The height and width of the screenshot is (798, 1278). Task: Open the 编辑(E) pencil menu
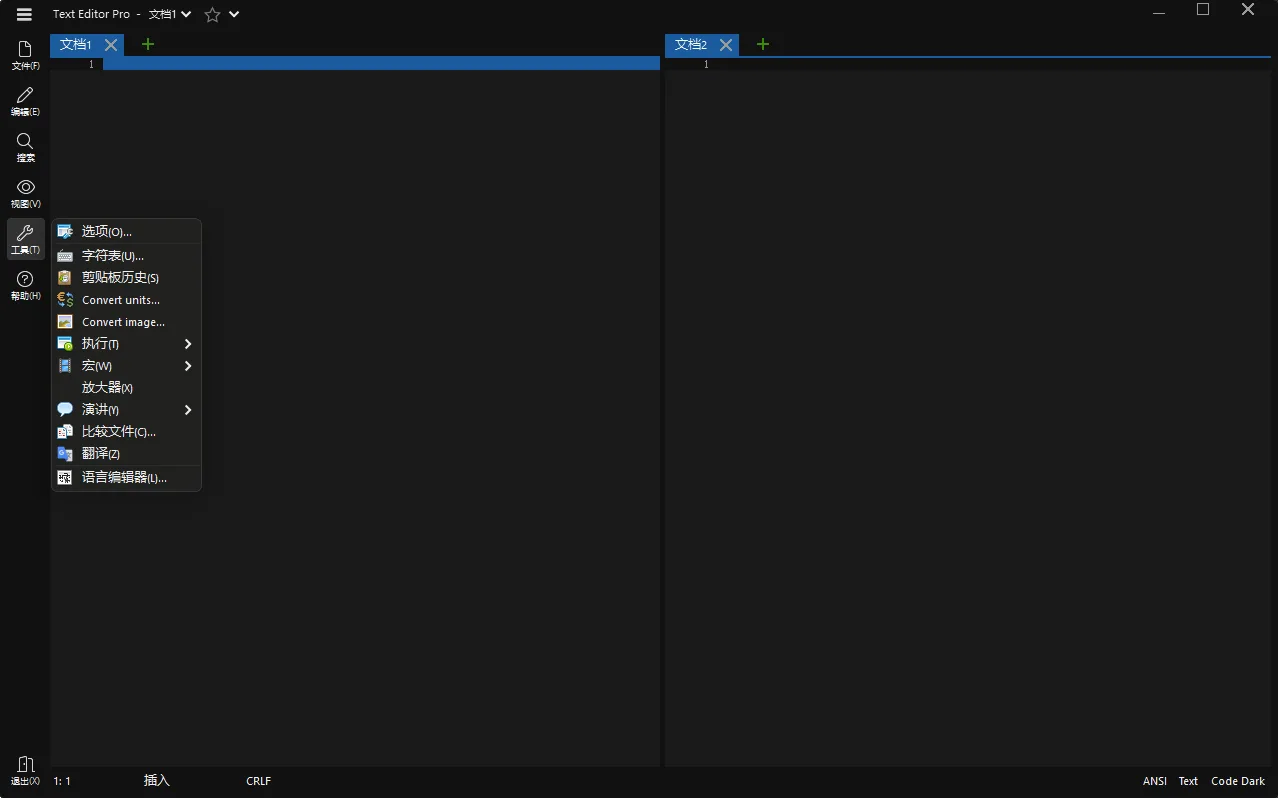[x=25, y=102]
